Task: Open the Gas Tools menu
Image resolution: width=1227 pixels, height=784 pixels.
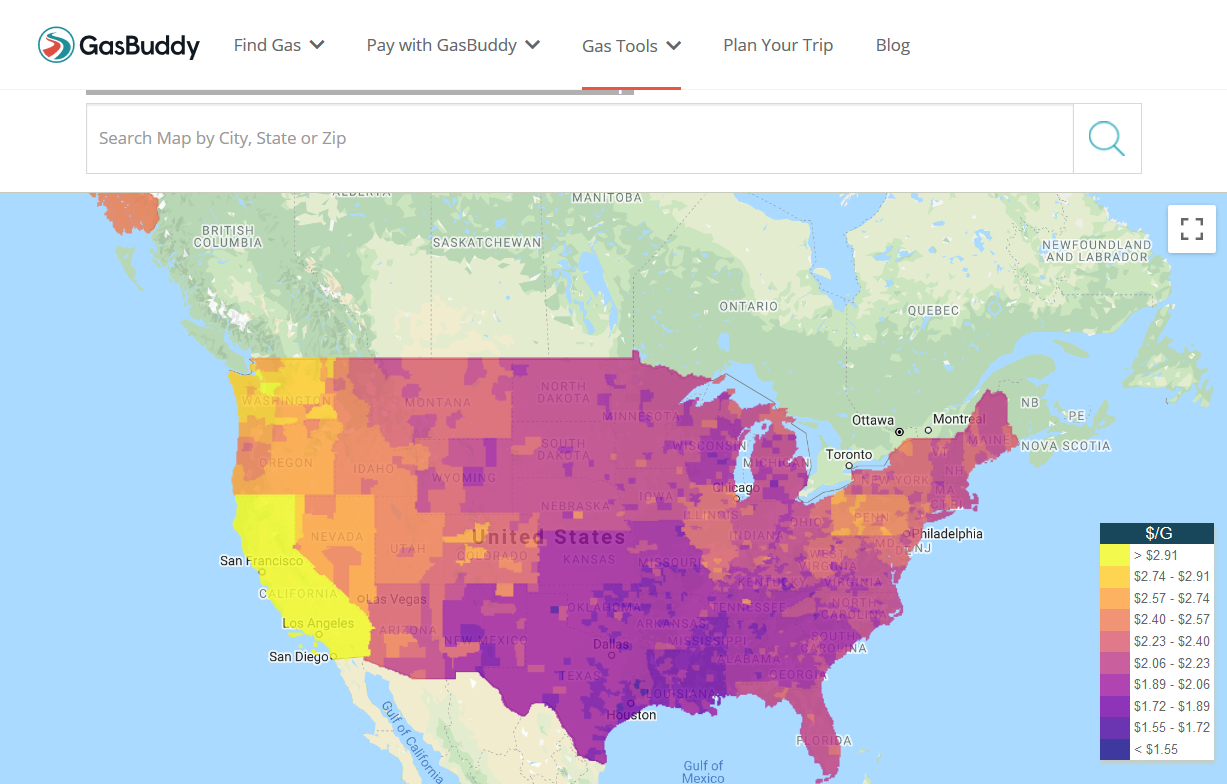Action: pyautogui.click(x=632, y=45)
